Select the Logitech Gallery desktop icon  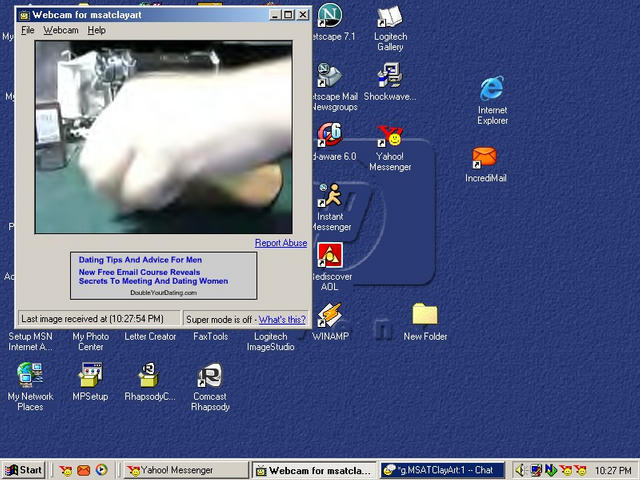390,16
